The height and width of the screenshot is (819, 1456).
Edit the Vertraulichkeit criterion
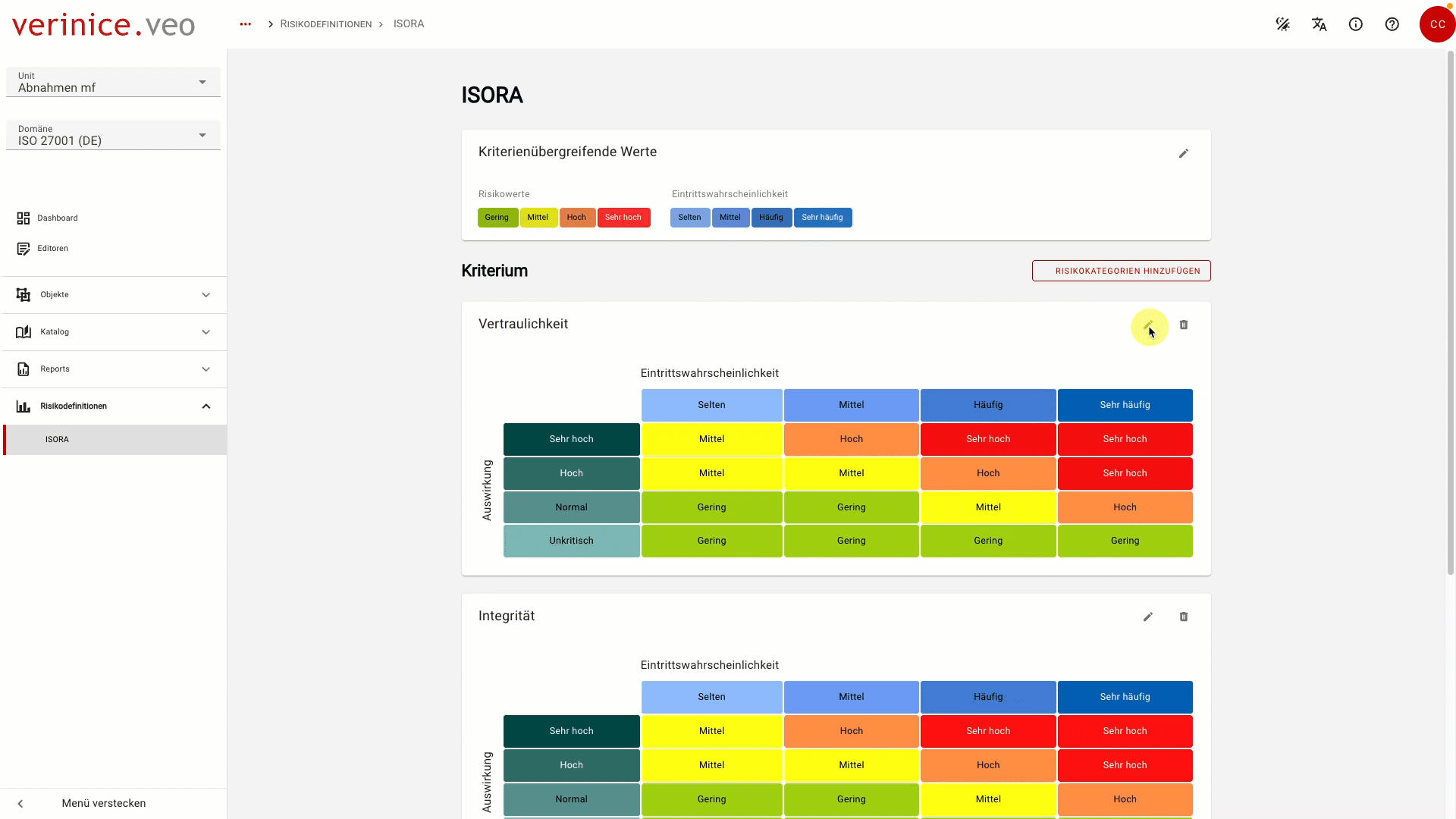click(1148, 325)
